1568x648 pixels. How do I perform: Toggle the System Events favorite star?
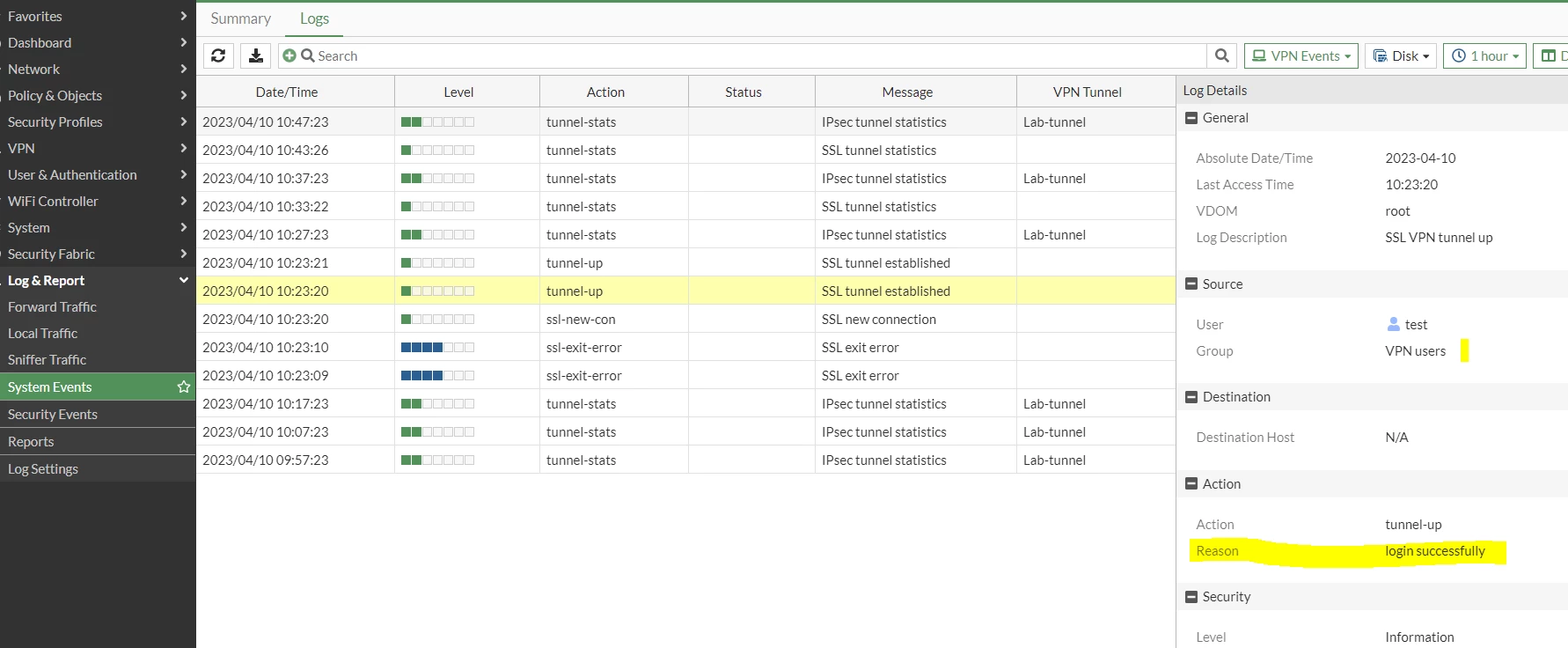[184, 387]
